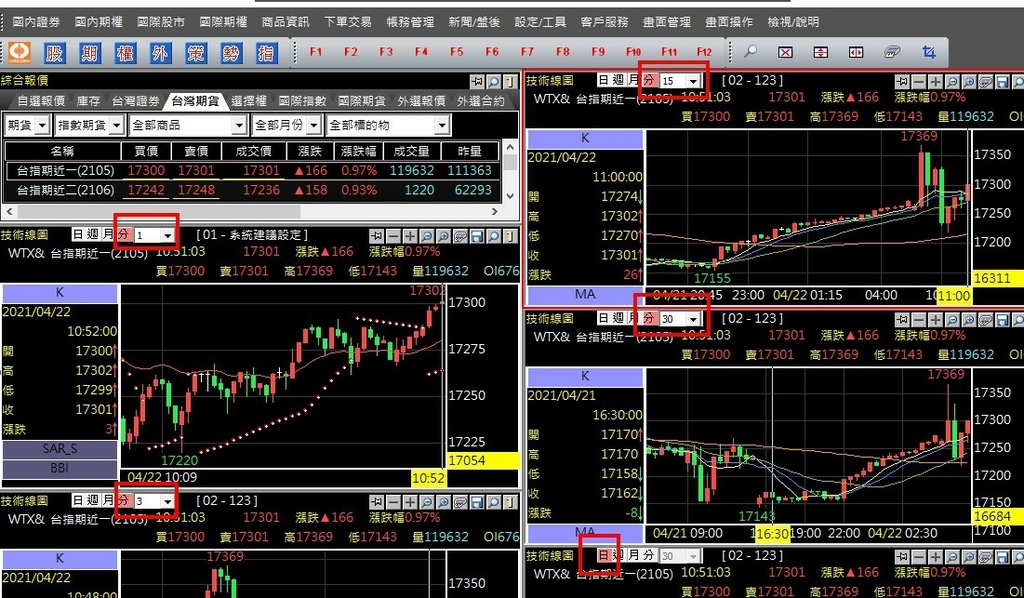Save the 3-minute chart with disk icon
Viewport: 1024px width, 598px height.
point(477,501)
